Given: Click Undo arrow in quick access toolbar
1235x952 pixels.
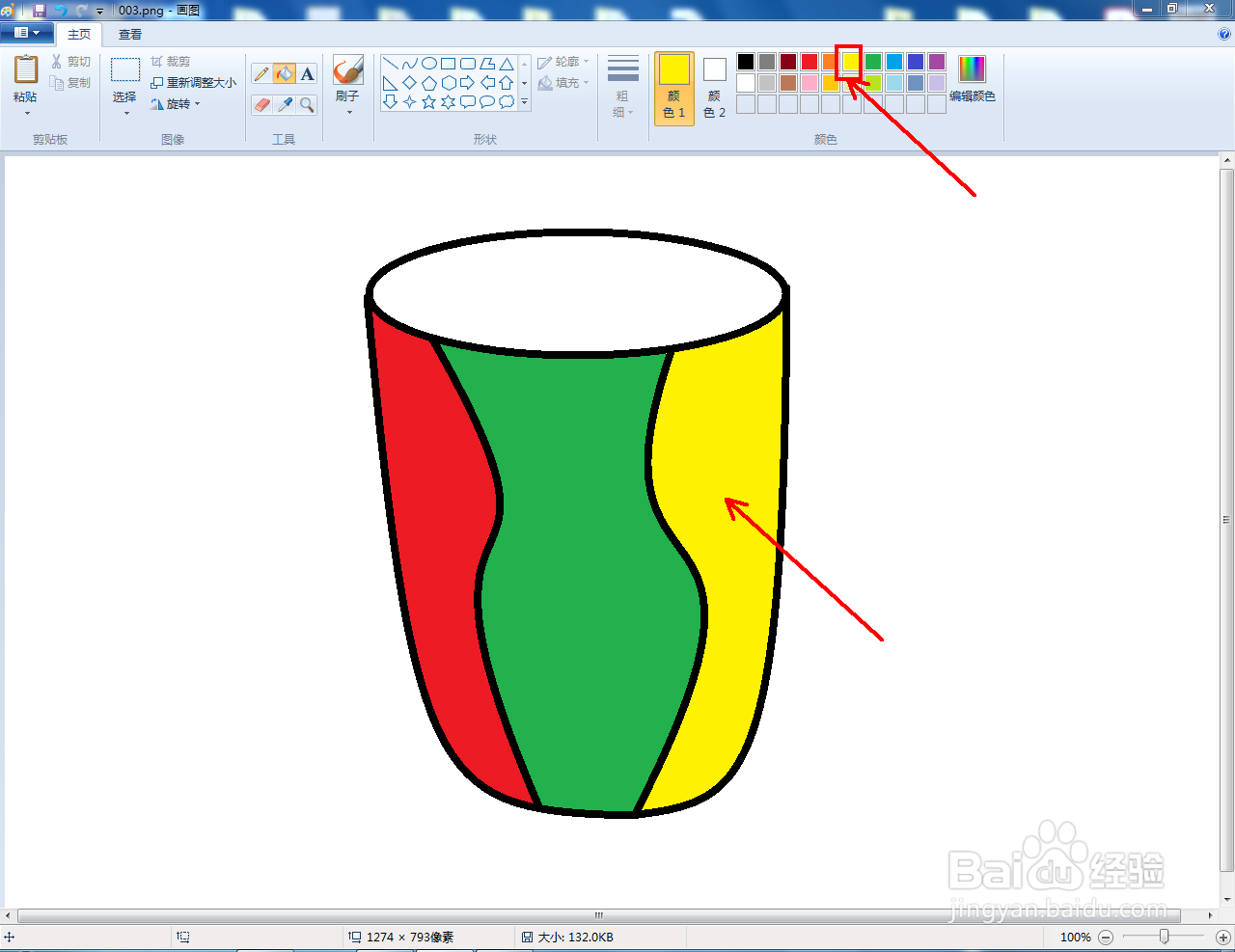Looking at the screenshot, I should click(x=61, y=10).
